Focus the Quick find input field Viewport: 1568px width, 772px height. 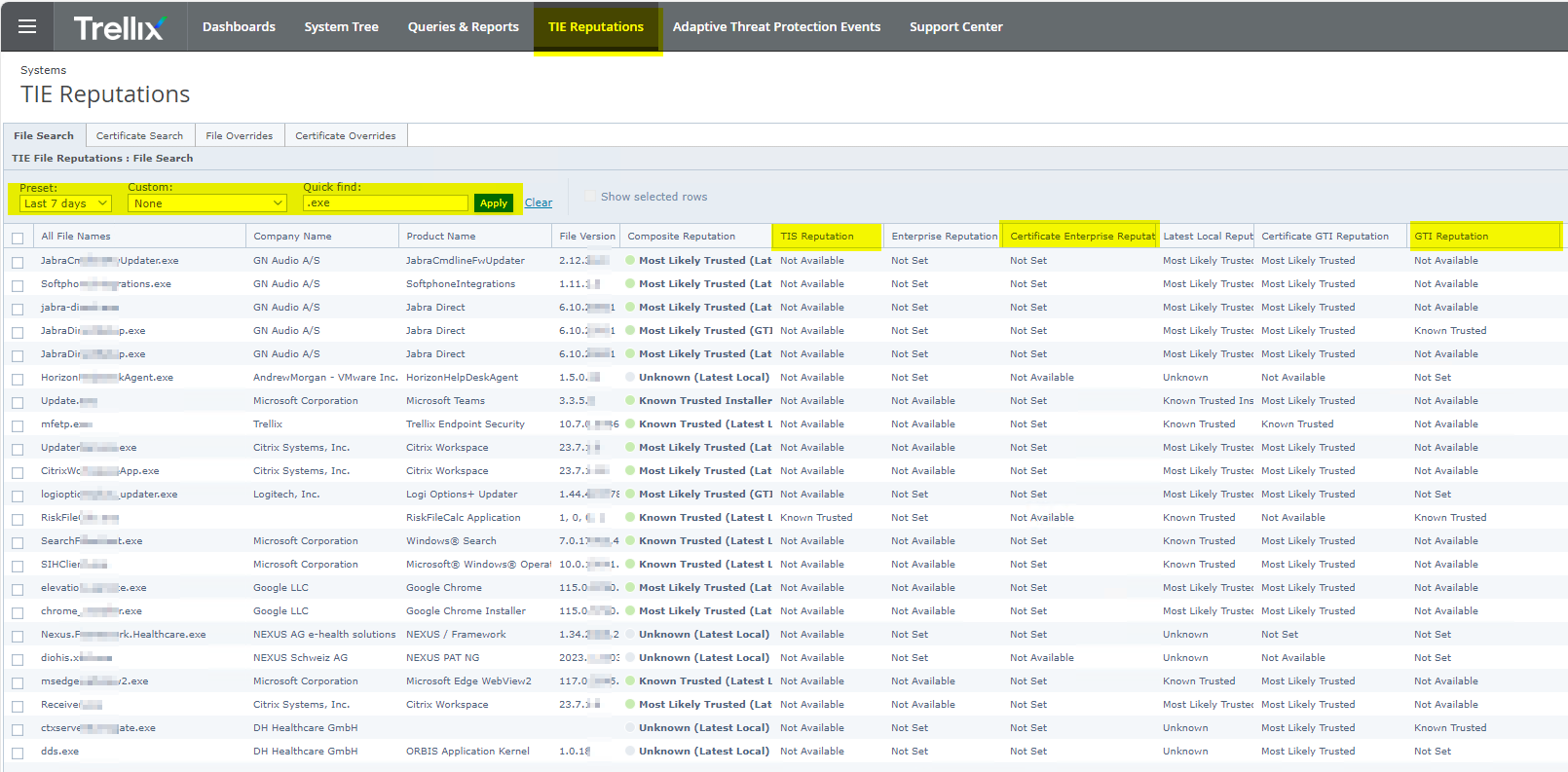(x=386, y=203)
